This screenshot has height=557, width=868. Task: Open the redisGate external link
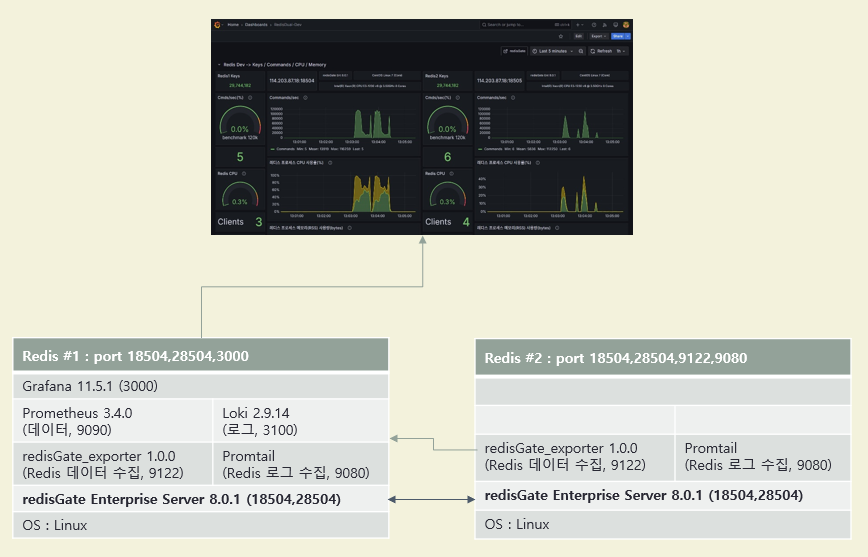coord(514,50)
